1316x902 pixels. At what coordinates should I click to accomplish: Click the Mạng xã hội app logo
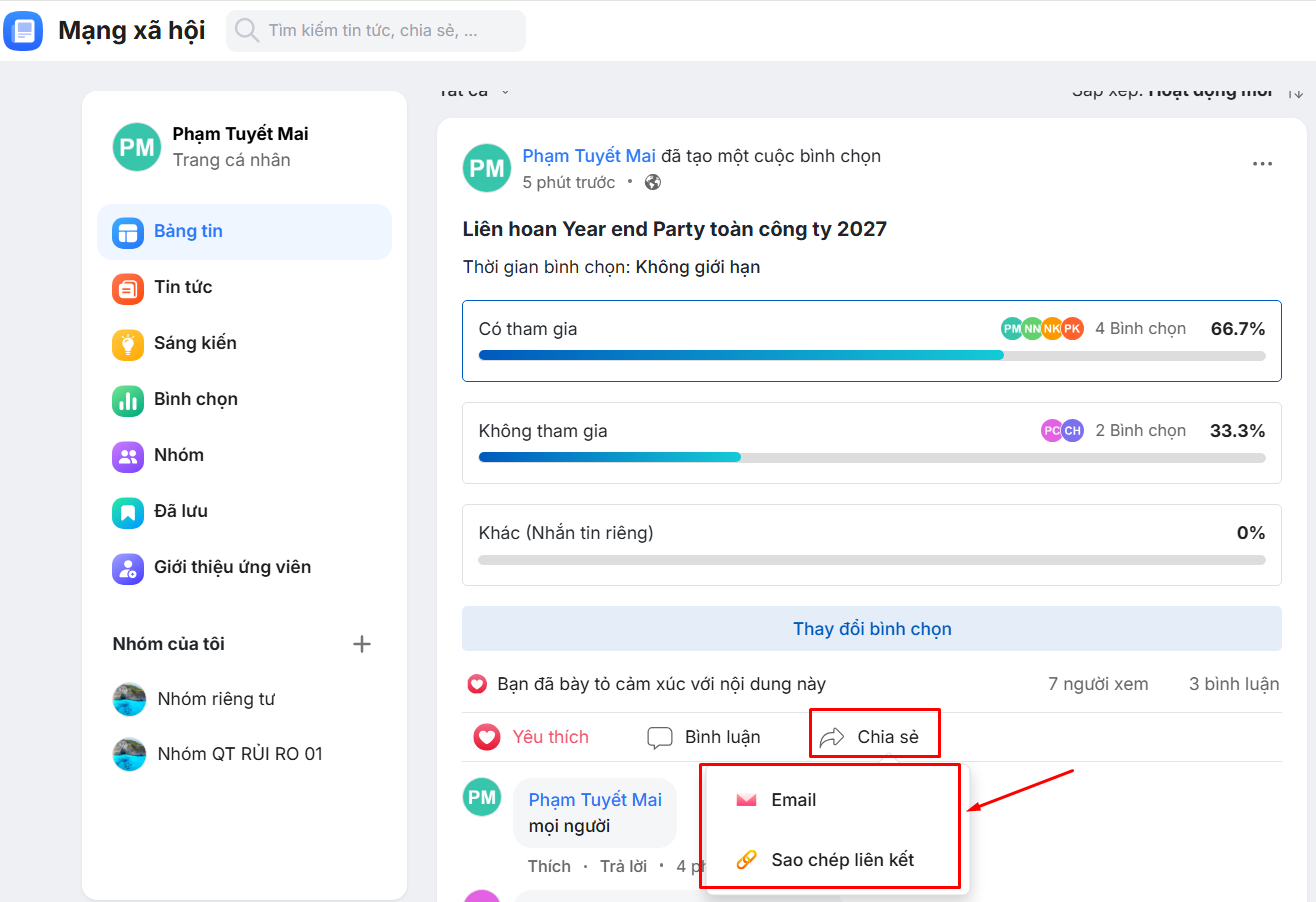tap(23, 31)
